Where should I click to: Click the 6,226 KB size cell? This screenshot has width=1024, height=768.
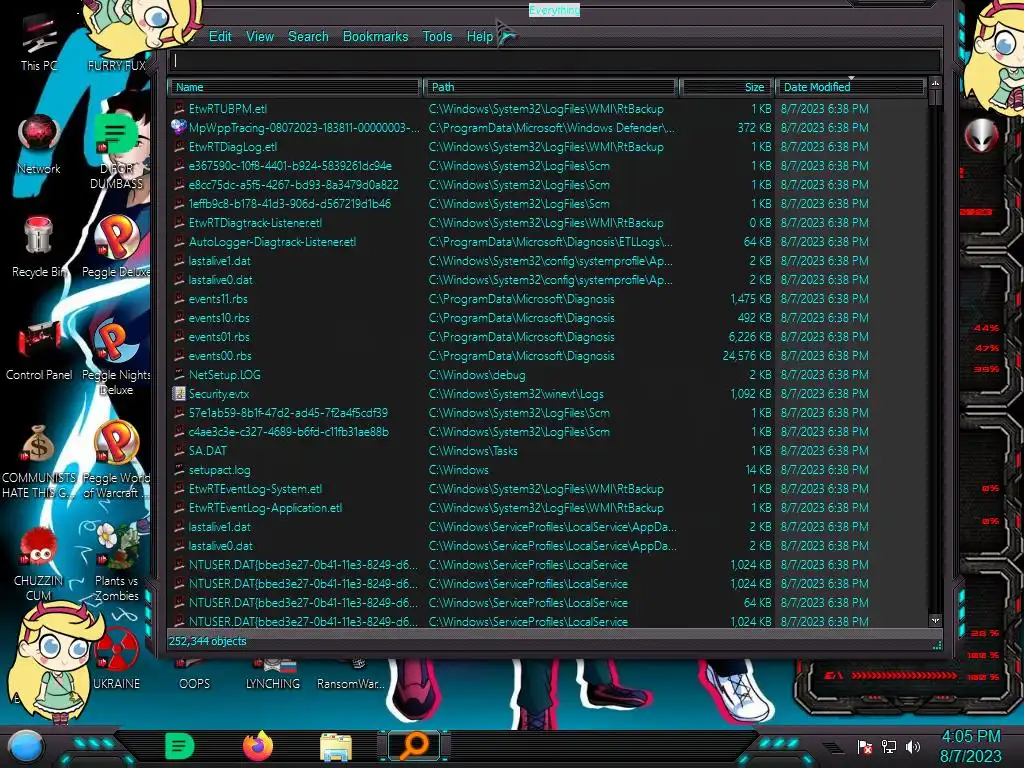coord(750,337)
